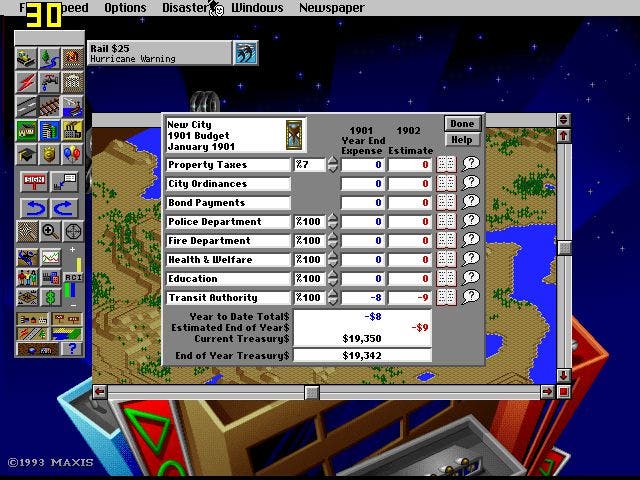Select the Emergency dispatch tool
Viewport: 640px width, 480px height.
click(72, 58)
